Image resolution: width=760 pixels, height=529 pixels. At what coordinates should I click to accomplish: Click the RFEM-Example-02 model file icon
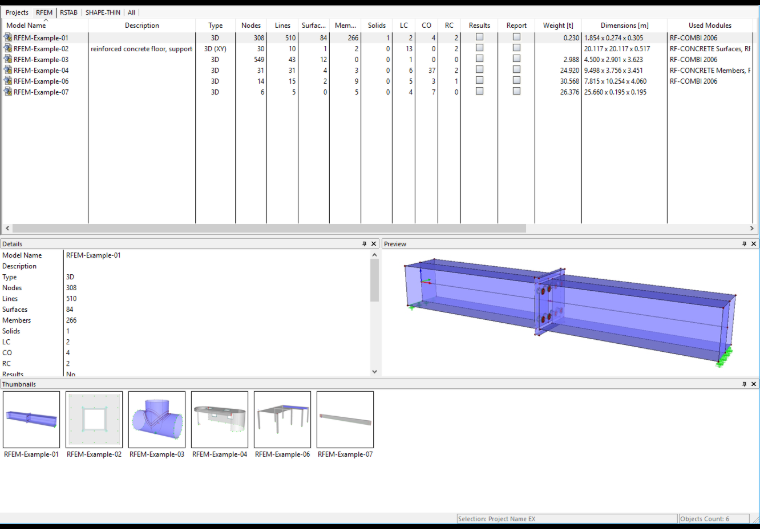point(8,48)
